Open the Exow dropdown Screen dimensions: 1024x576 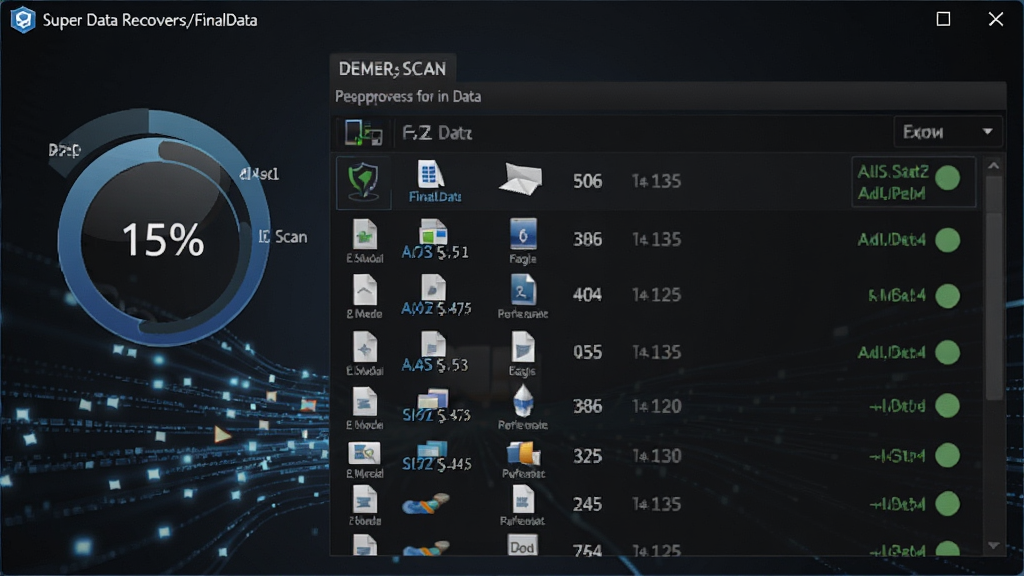(x=947, y=133)
